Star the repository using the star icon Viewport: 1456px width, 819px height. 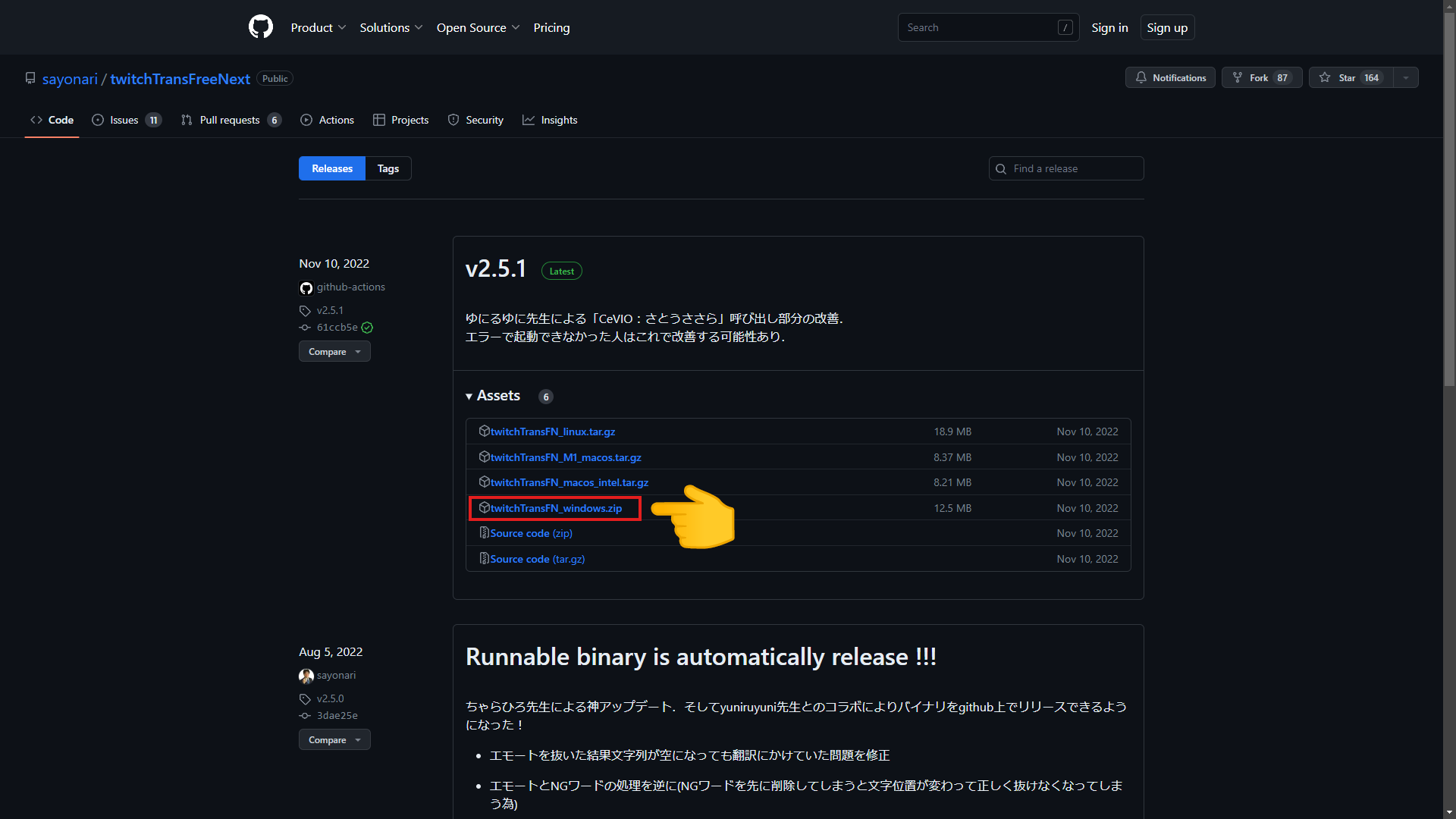(1323, 77)
